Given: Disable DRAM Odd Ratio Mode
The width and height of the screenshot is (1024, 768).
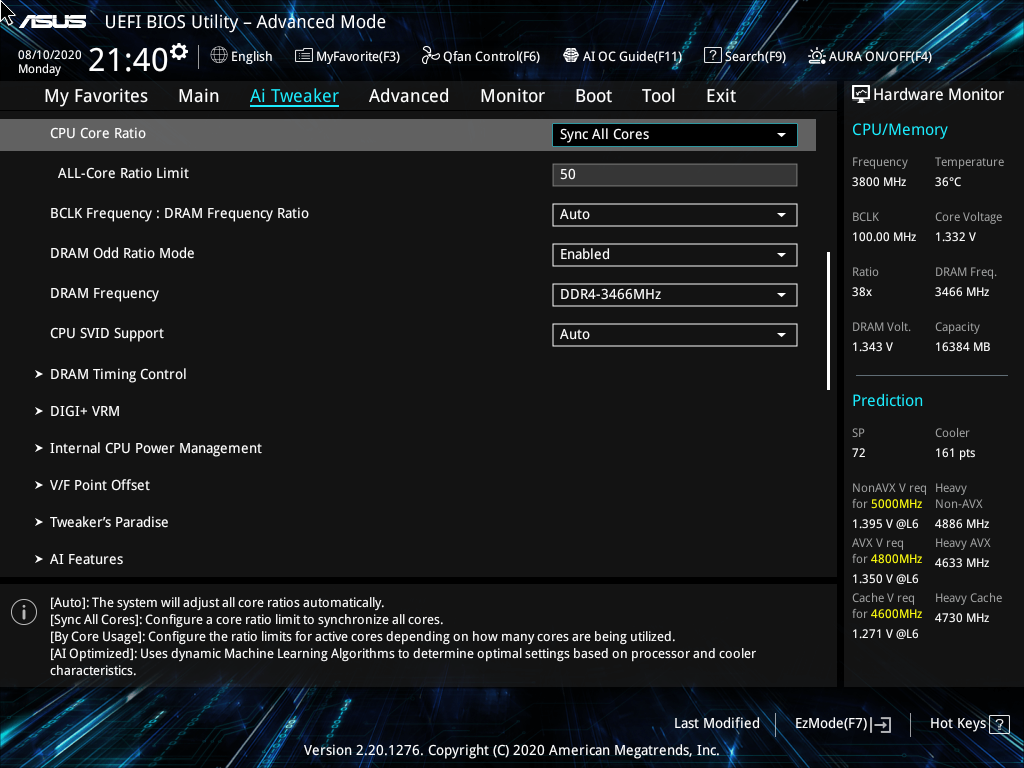Looking at the screenshot, I should tap(674, 254).
